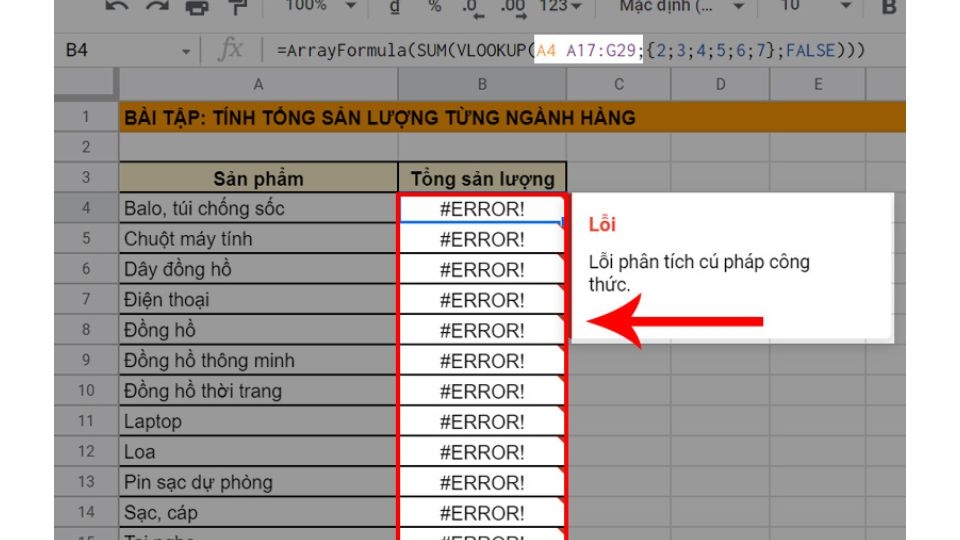Select row 9 header
This screenshot has width=960, height=540.
[86, 360]
